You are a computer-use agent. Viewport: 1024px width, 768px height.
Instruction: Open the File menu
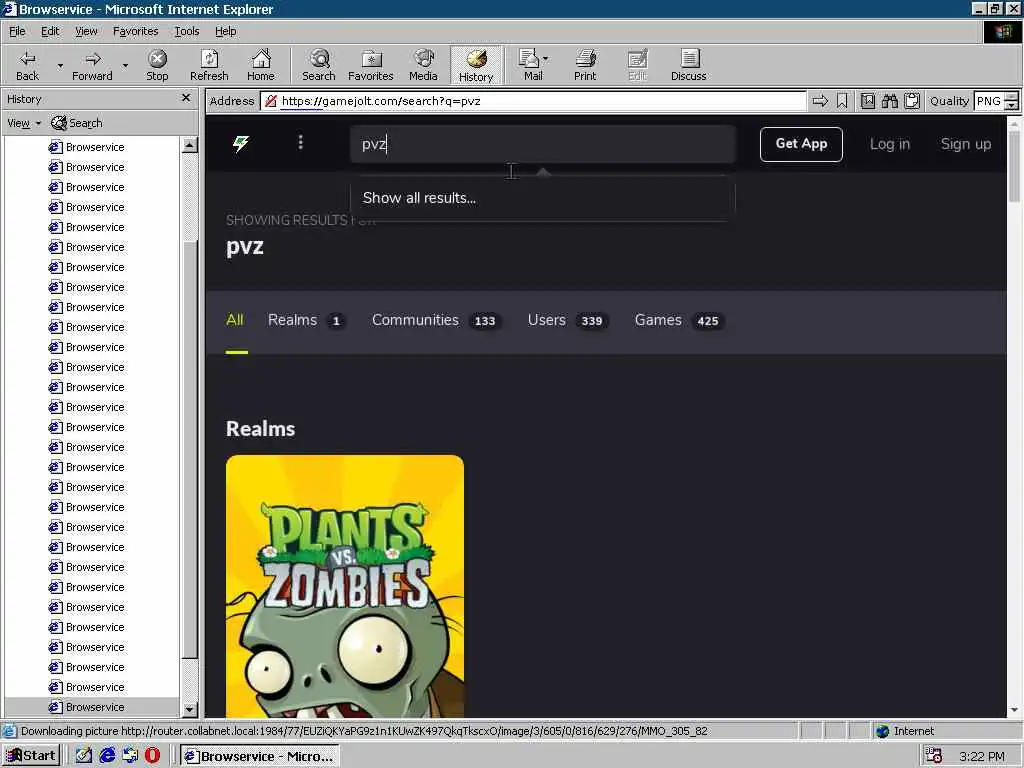(x=17, y=31)
